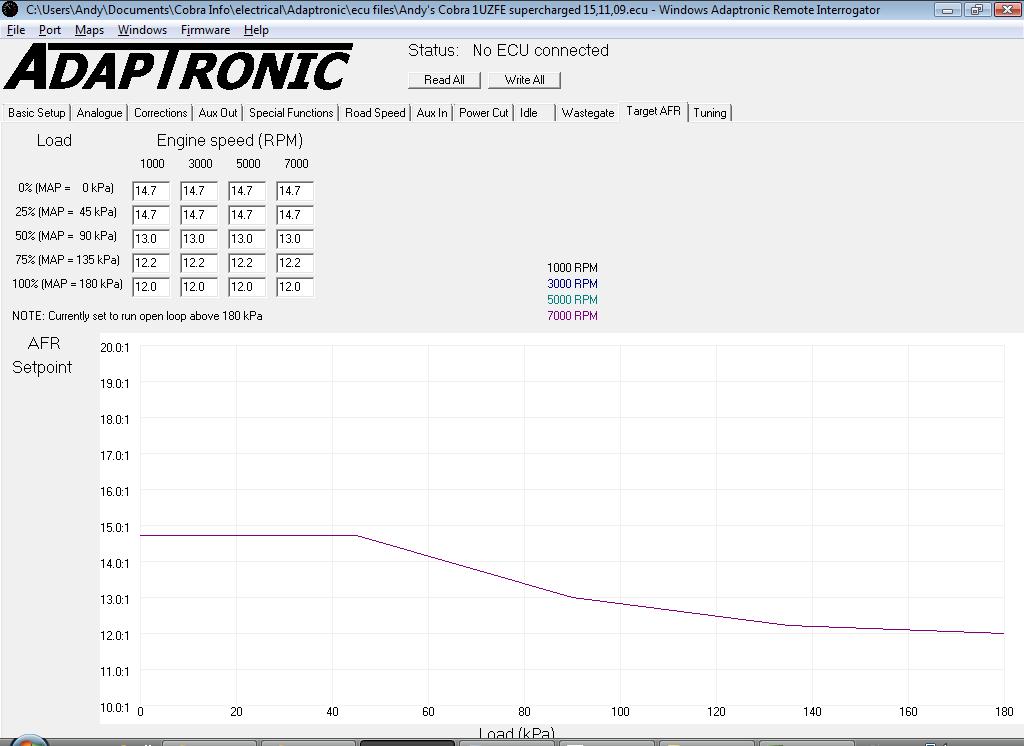The image size is (1024, 746).
Task: Click the 5000 RPM legend entry
Action: tap(572, 300)
